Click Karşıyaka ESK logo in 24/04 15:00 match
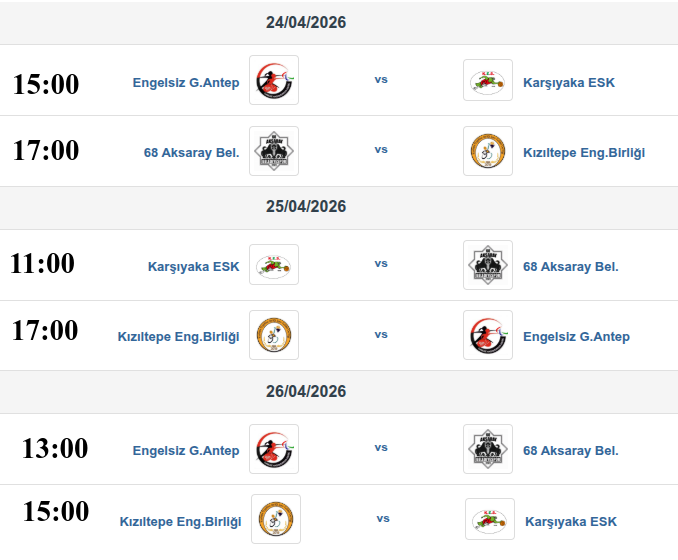Image resolution: width=678 pixels, height=560 pixels. [x=488, y=81]
